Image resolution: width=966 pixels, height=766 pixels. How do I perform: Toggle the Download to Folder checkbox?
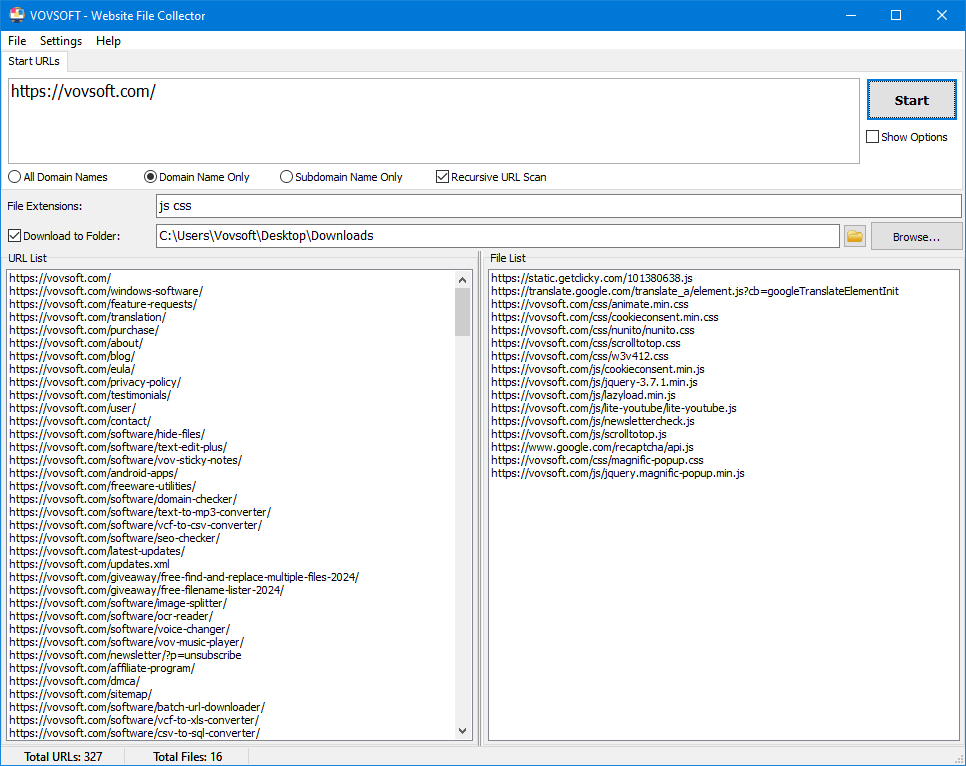click(x=14, y=236)
